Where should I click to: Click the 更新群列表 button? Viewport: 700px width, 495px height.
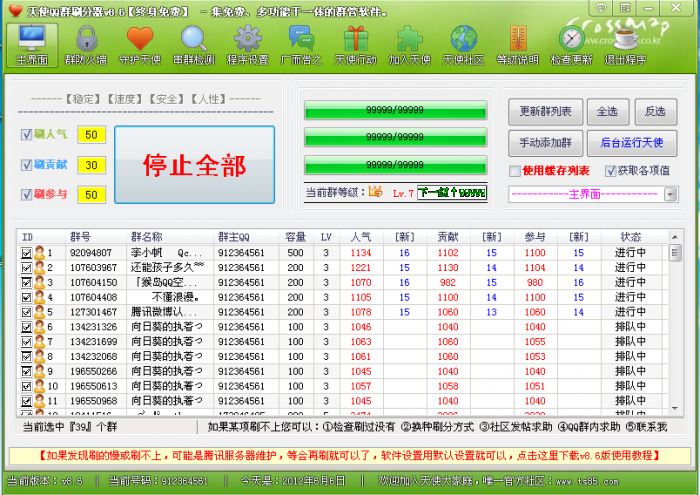click(545, 112)
